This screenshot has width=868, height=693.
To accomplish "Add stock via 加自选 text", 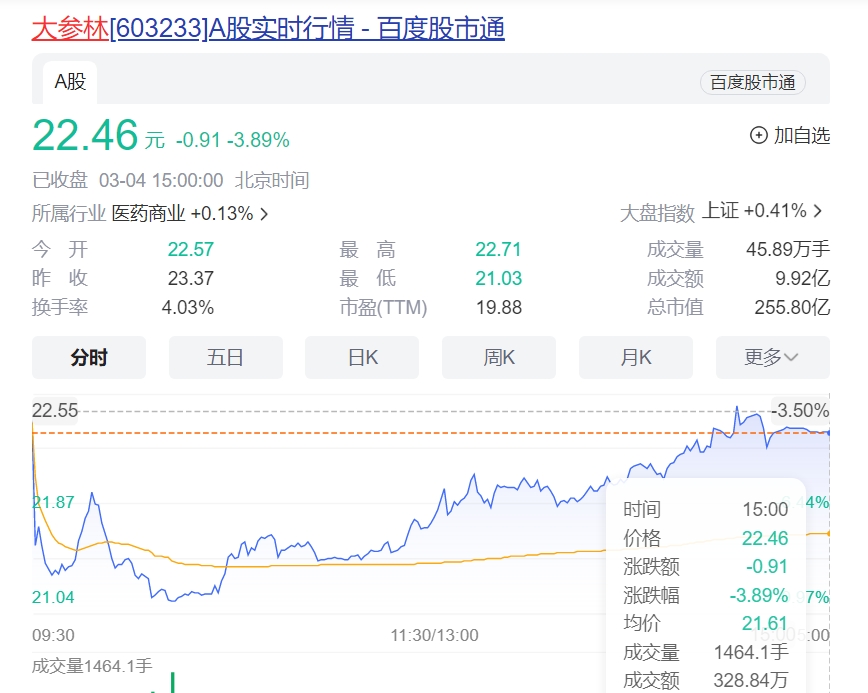I will (802, 135).
